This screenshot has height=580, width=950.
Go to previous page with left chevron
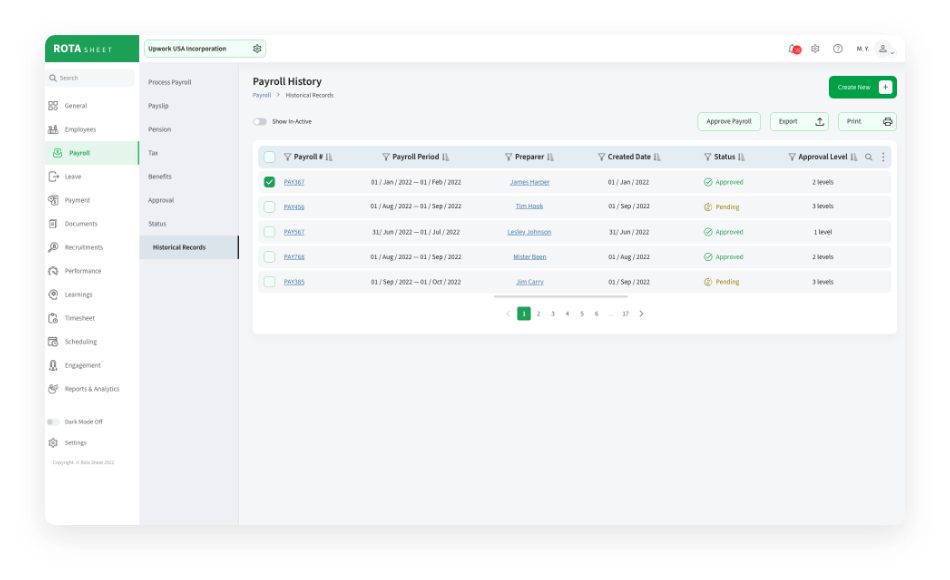click(508, 313)
